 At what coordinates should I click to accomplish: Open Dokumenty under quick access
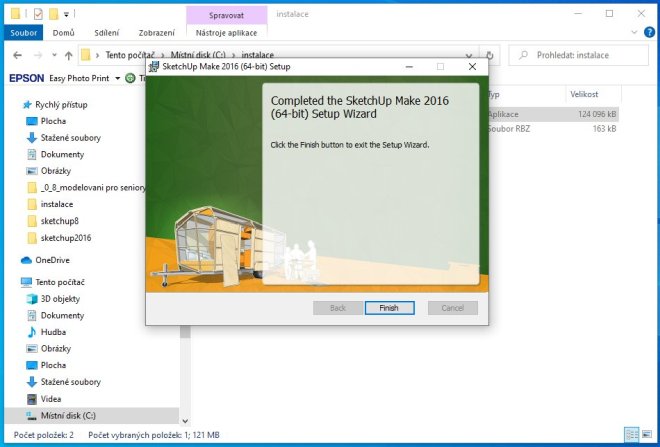[x=62, y=154]
